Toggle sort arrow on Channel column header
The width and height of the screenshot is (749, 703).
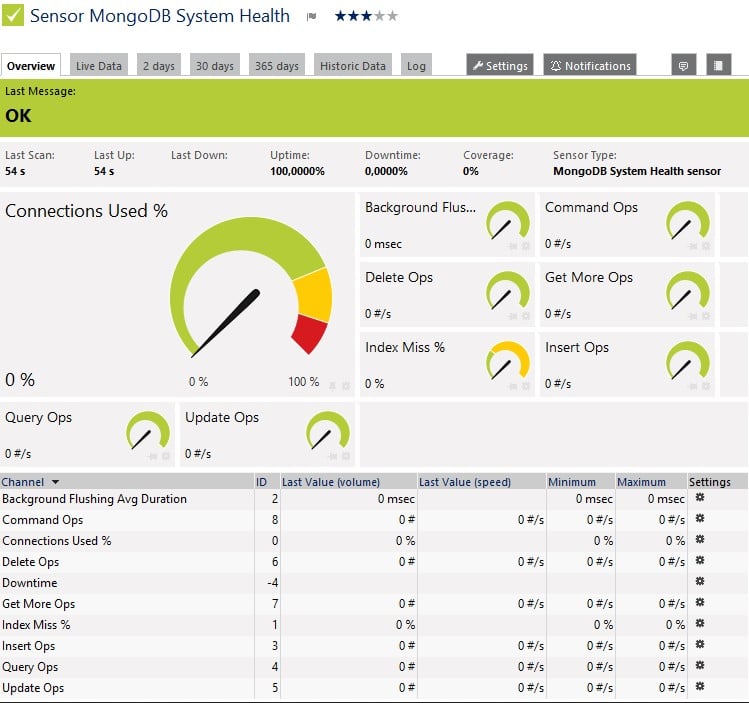pyautogui.click(x=55, y=482)
